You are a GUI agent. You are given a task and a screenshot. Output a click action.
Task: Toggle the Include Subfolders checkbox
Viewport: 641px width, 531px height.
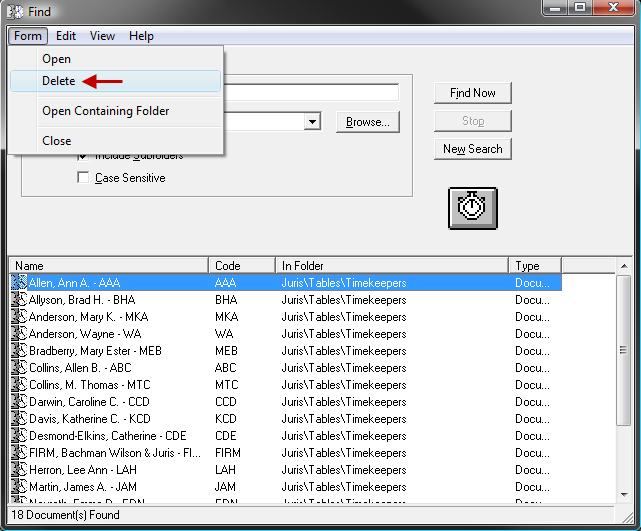[x=84, y=155]
